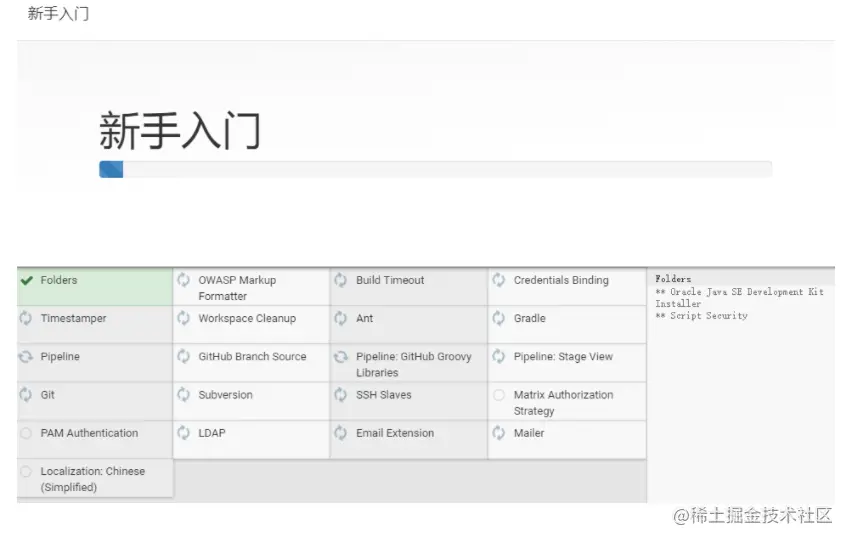Click the pending icon beside Gradle
This screenshot has height=543, width=850.
pyautogui.click(x=499, y=319)
